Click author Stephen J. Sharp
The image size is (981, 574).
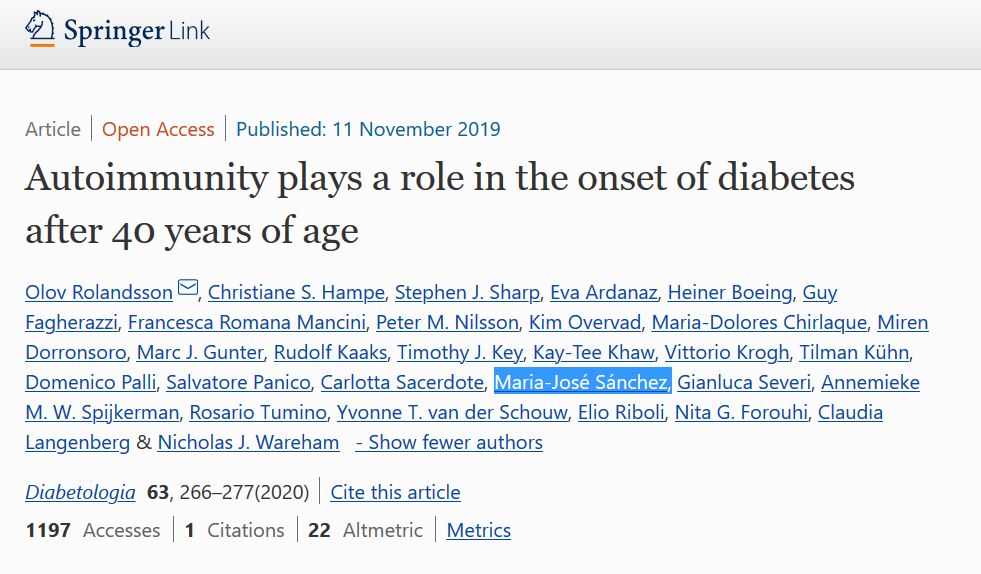click(467, 293)
